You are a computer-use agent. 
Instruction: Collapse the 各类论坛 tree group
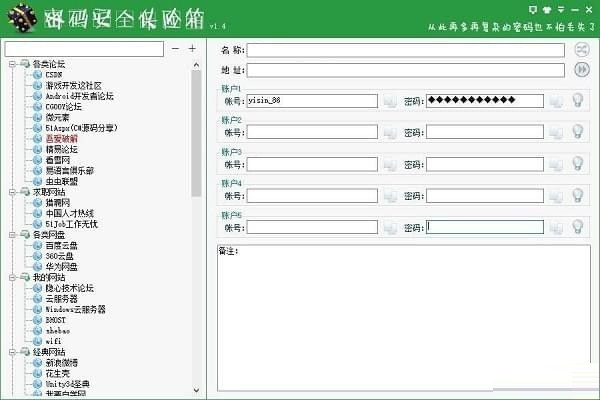(13, 64)
